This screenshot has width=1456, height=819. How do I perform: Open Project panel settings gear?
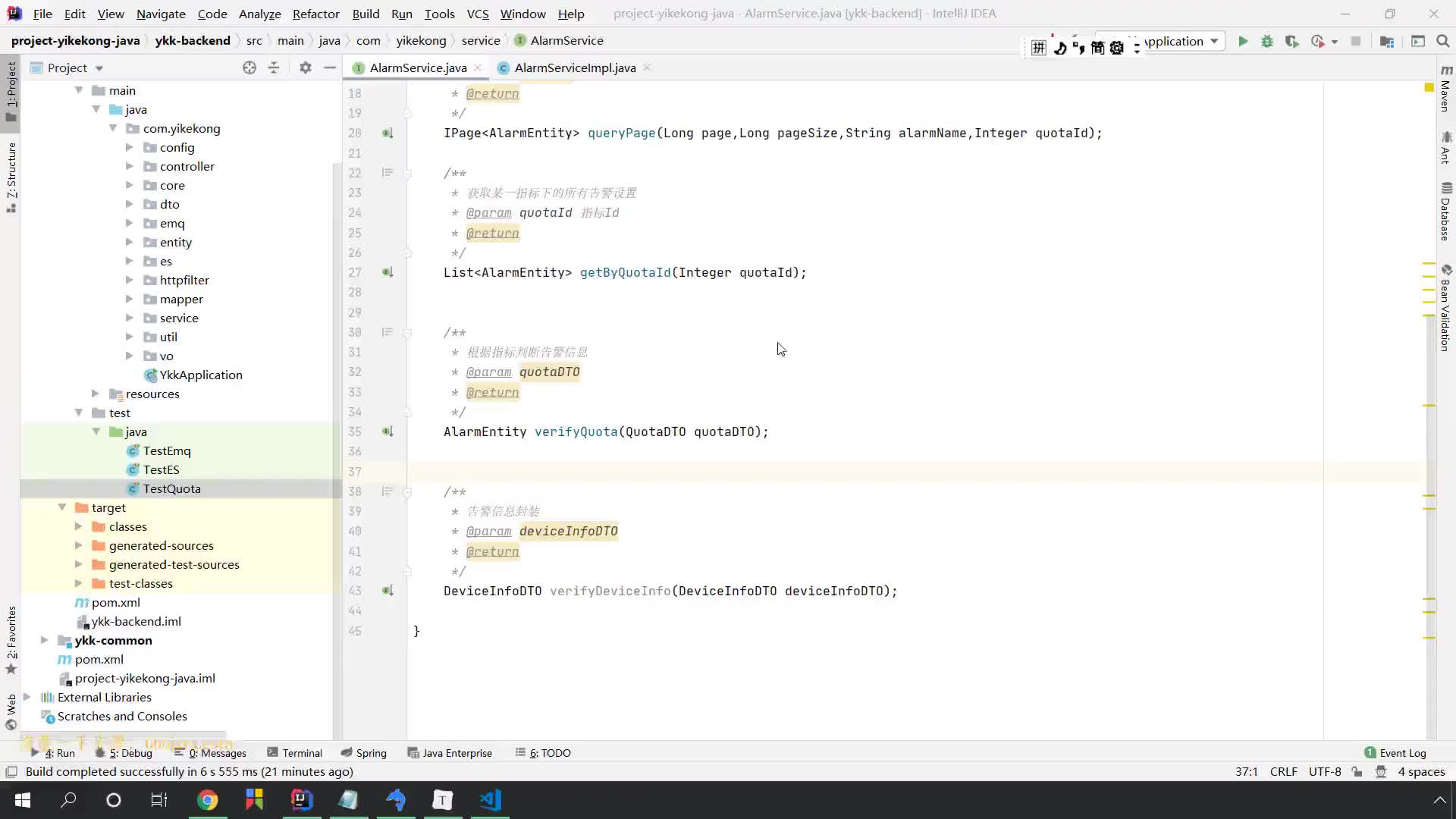pos(306,68)
